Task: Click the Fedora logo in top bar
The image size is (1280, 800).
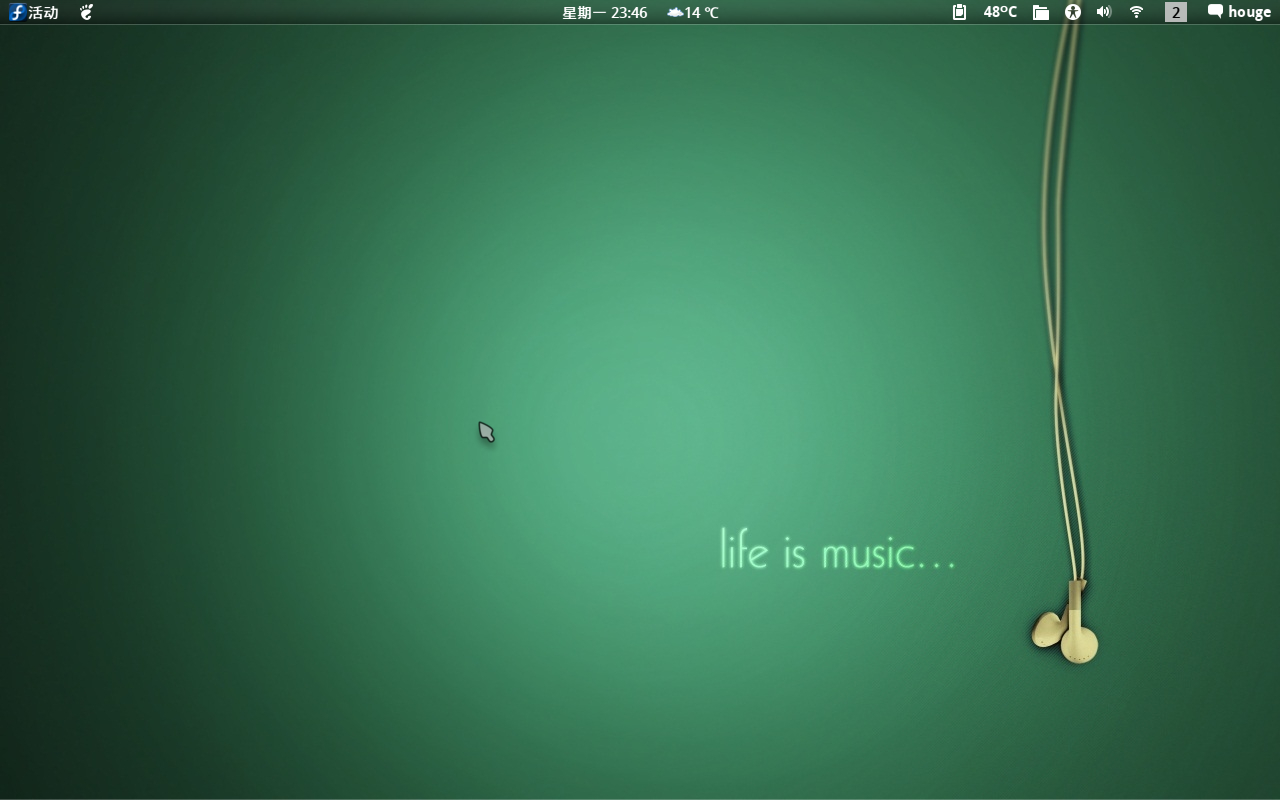Action: coord(17,12)
